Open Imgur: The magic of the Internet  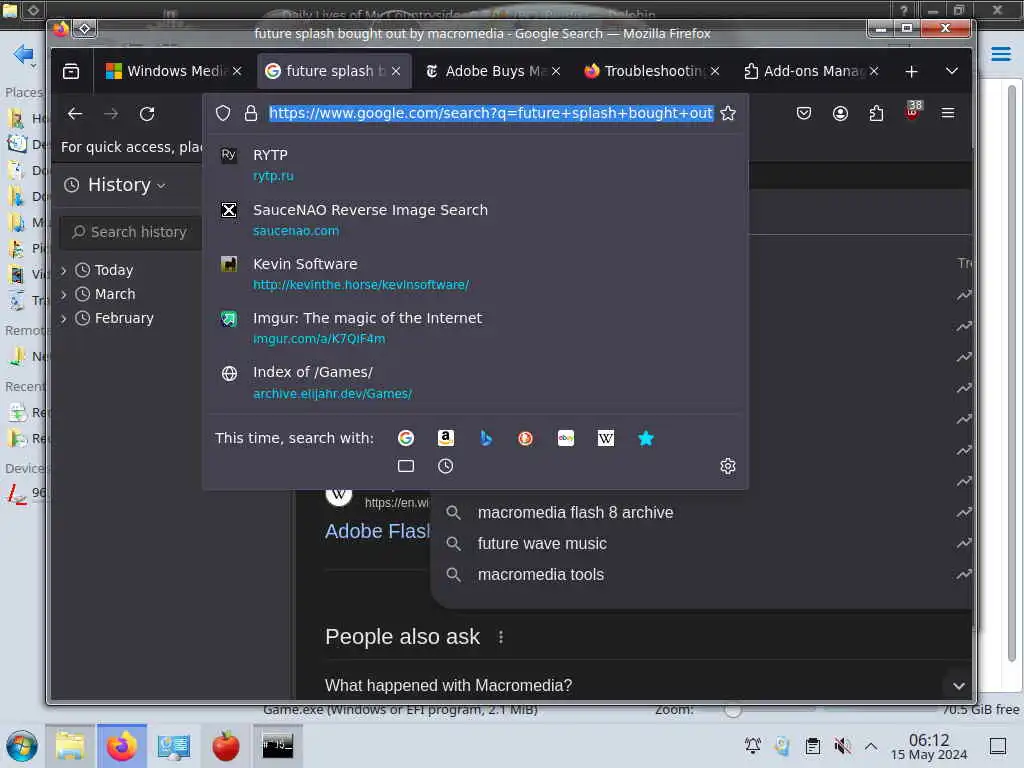475,328
